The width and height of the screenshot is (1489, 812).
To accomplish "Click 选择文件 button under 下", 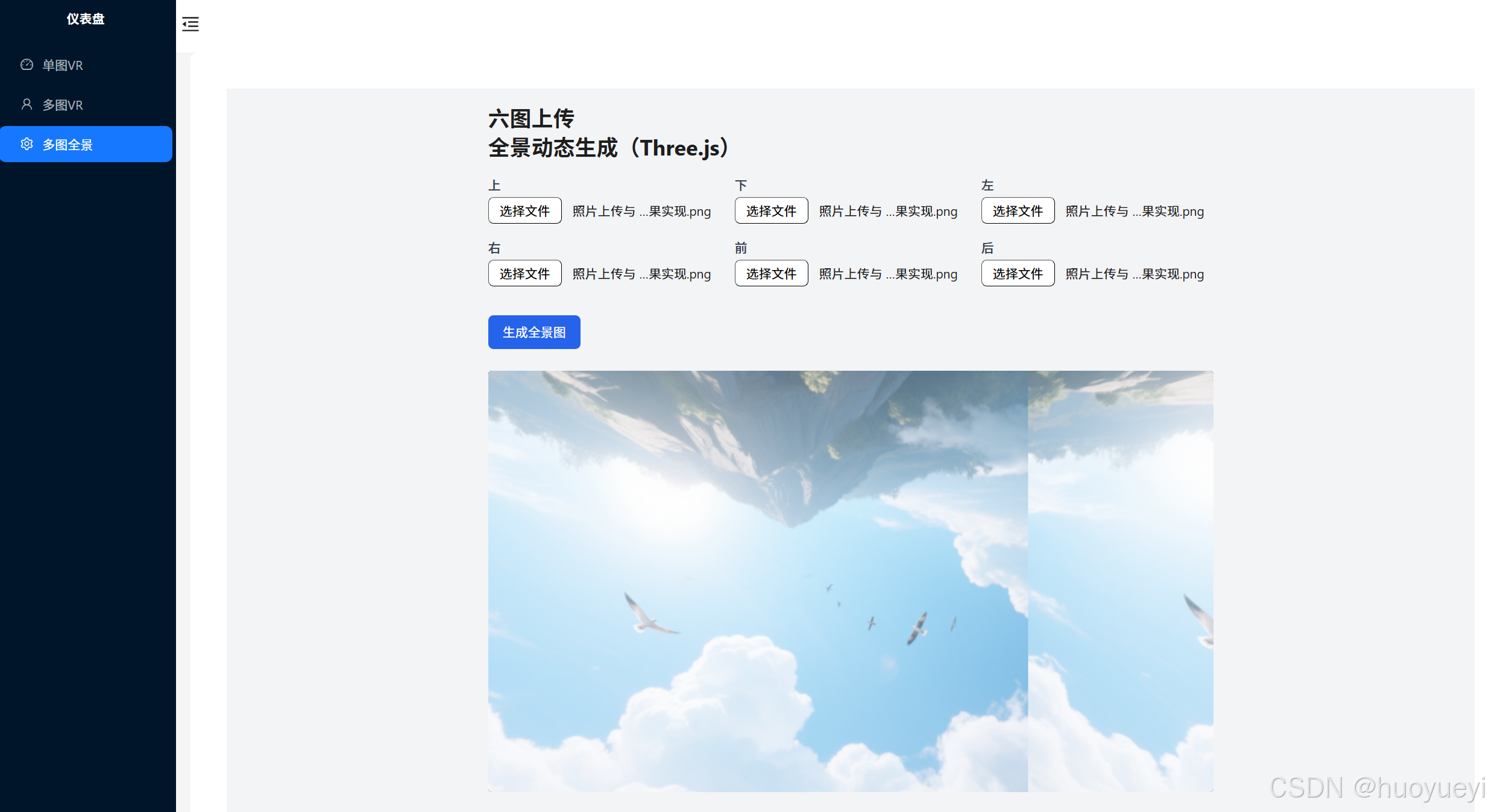I will point(771,211).
